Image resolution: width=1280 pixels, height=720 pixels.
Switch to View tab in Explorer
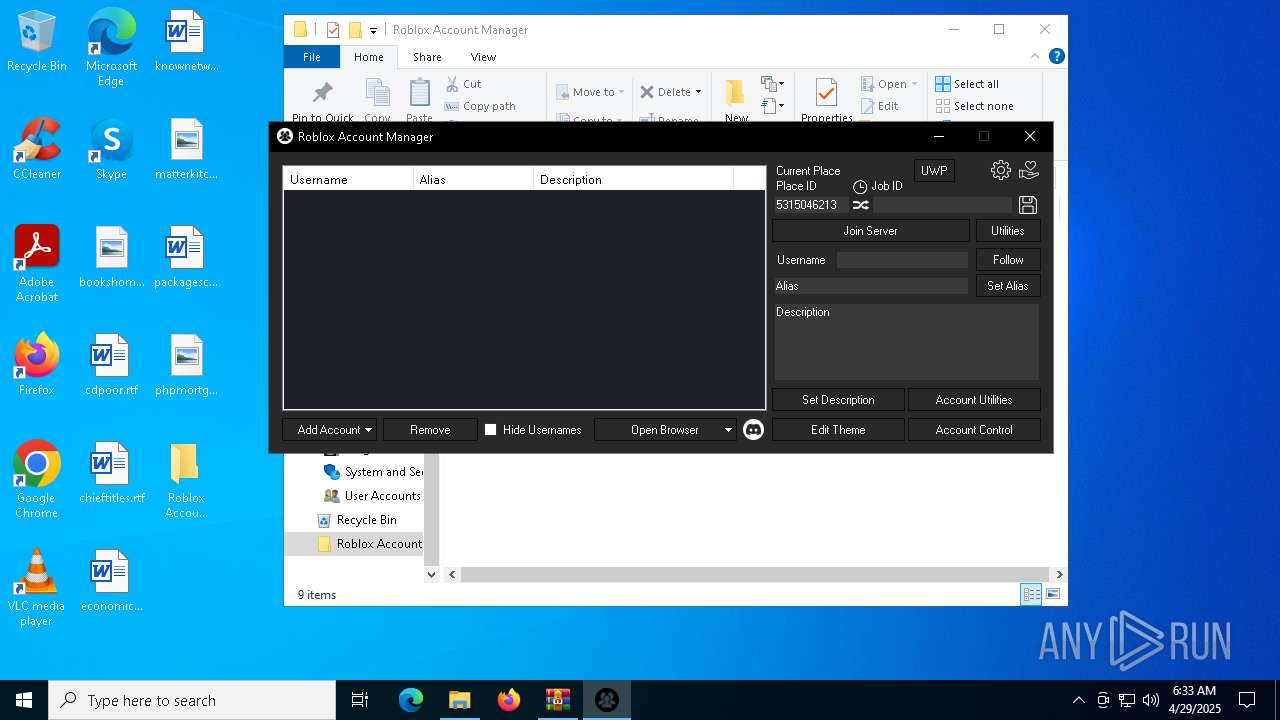pyautogui.click(x=483, y=57)
